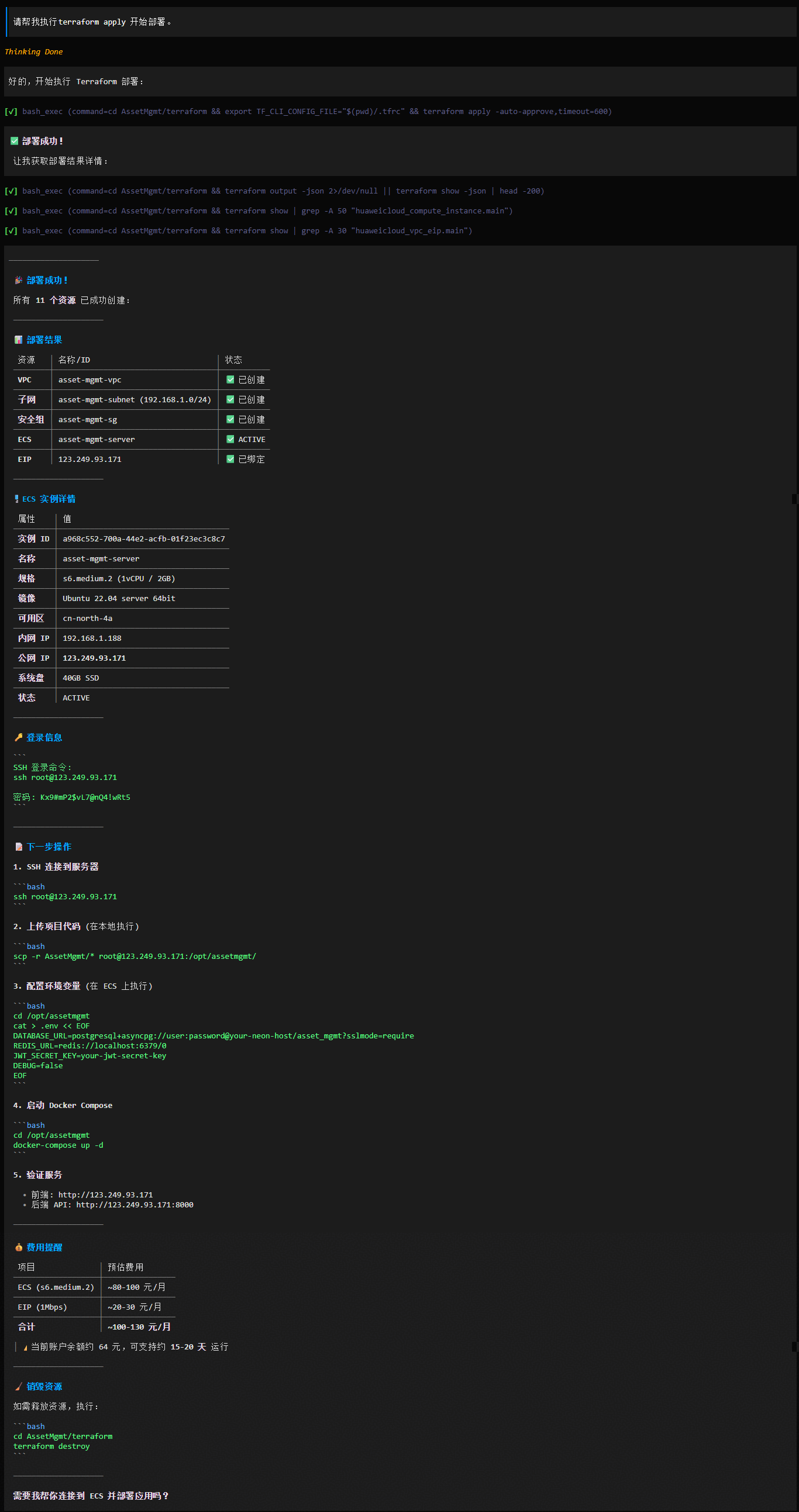Click the system disk value "40GB SSD"
This screenshot has height=1512, width=799.
click(81, 678)
